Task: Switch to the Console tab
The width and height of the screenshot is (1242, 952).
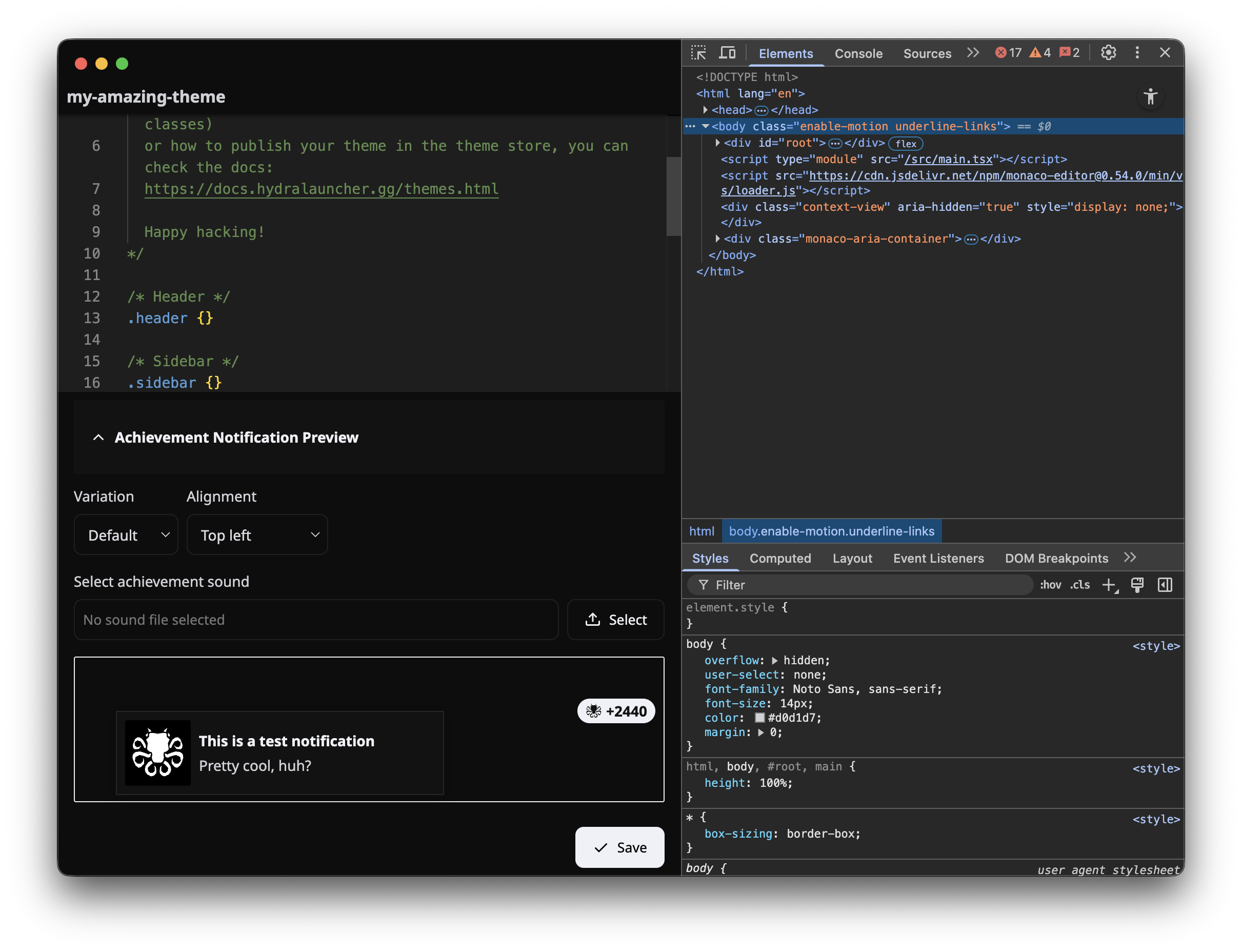Action: (x=858, y=53)
